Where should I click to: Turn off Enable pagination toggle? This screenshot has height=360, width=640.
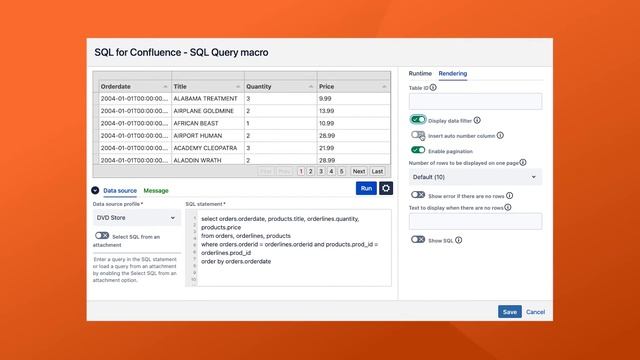[x=418, y=150]
